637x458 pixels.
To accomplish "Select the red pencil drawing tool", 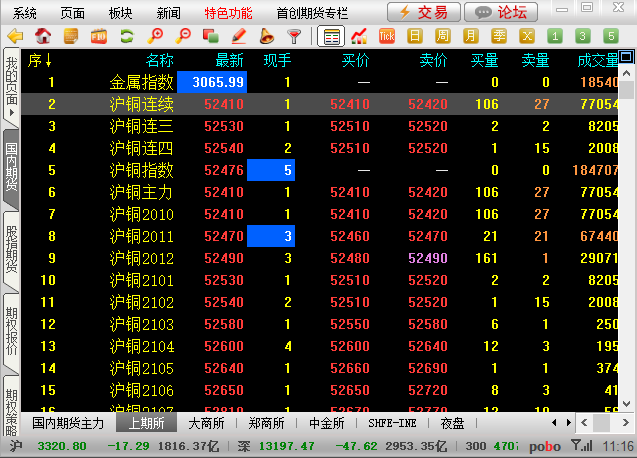I will (239, 37).
